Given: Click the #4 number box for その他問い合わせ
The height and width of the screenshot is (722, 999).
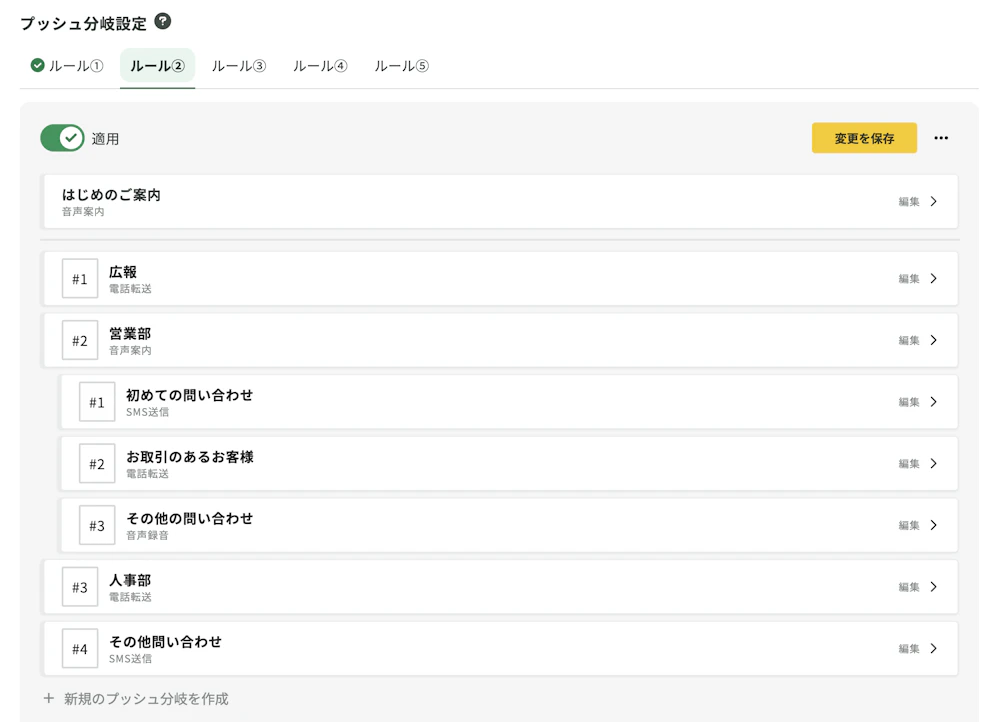Looking at the screenshot, I should pos(80,649).
